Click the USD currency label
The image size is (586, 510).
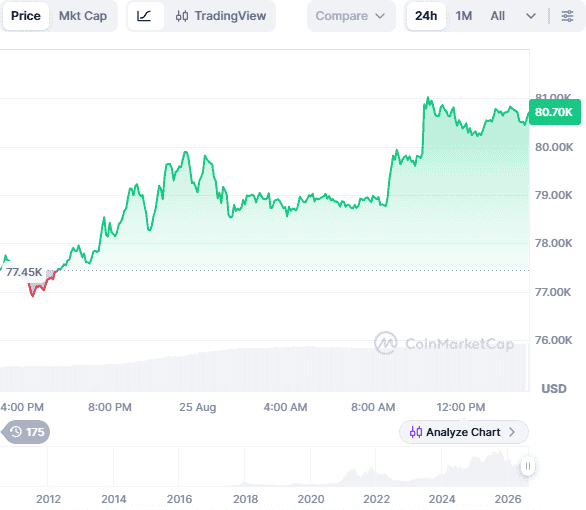point(554,389)
